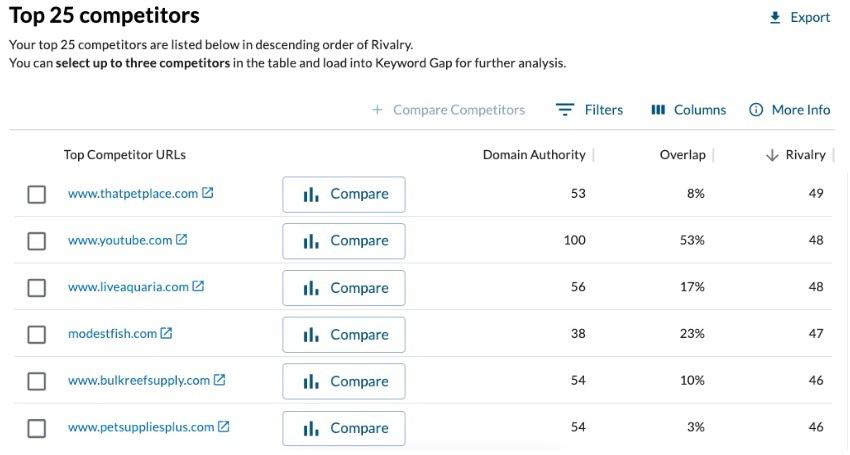Click the Filters funnel icon
This screenshot has width=850, height=455.
(565, 110)
